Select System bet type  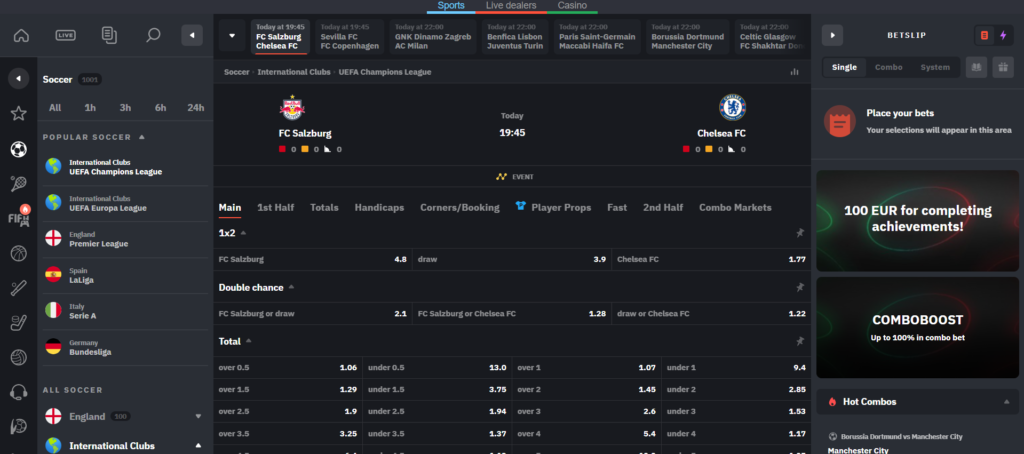[x=935, y=67]
